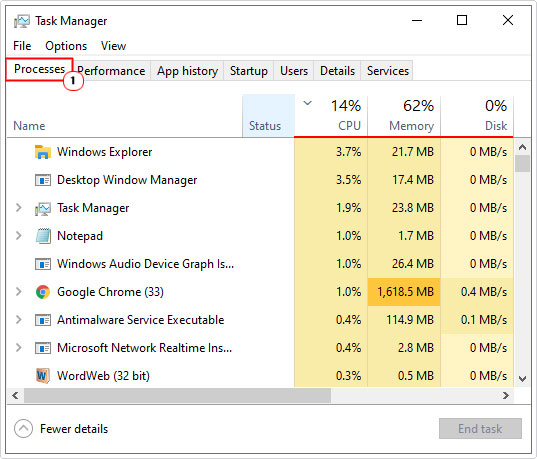Click the vertical scrollbar down arrow
Image resolution: width=537 pixels, height=459 pixels.
tap(522, 379)
